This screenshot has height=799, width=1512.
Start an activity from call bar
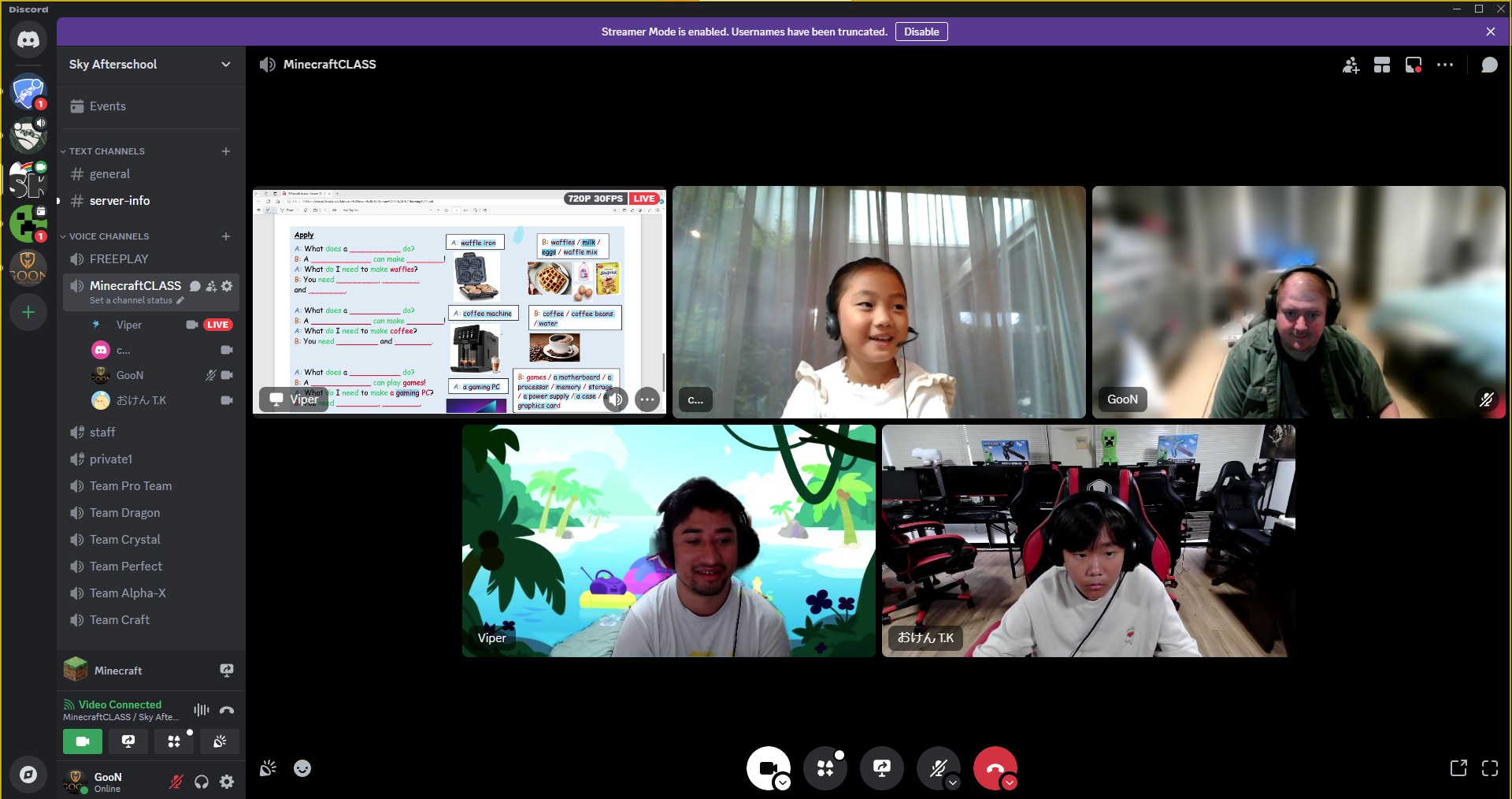[x=825, y=768]
